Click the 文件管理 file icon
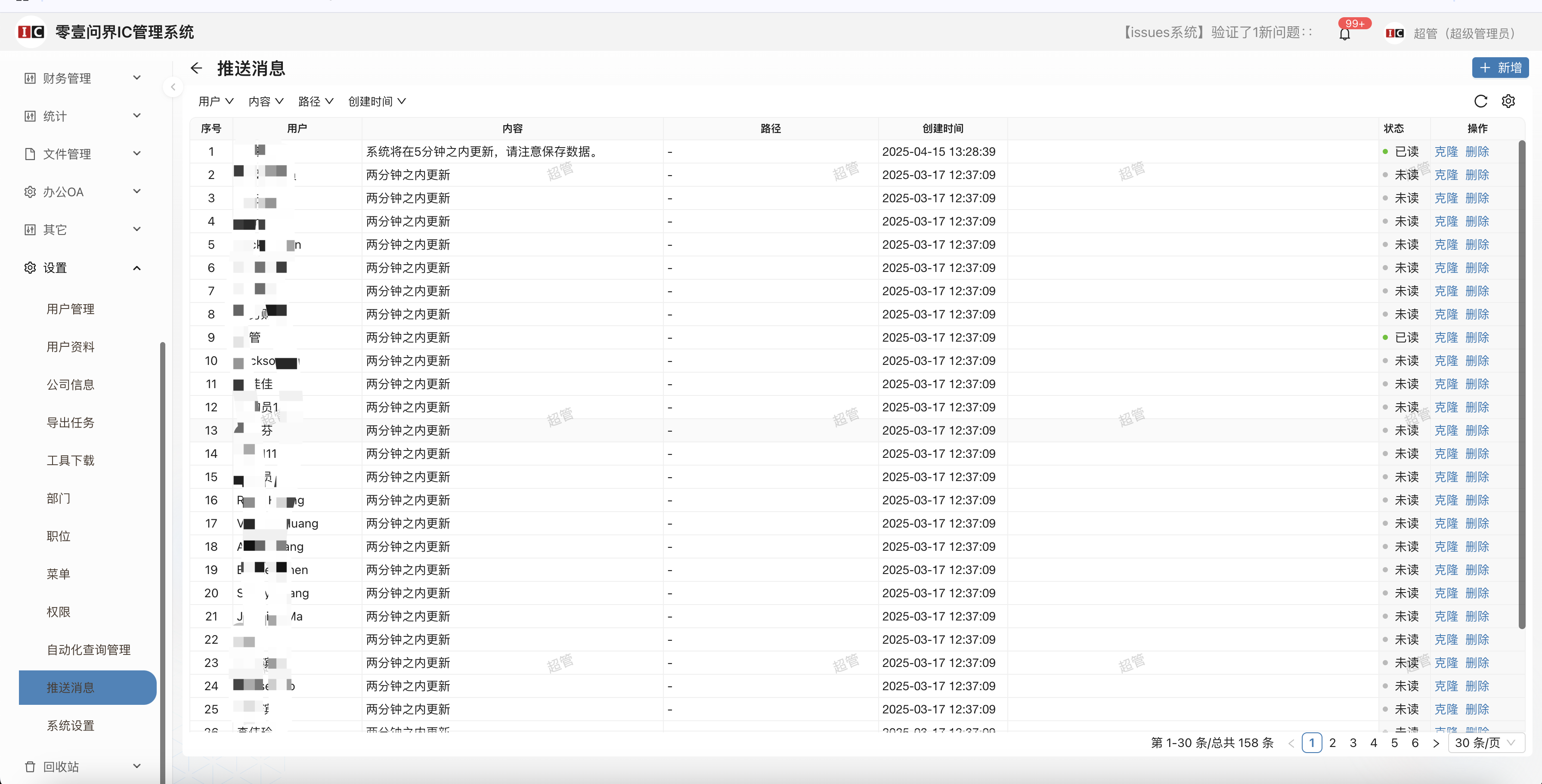1542x784 pixels. pyautogui.click(x=30, y=154)
